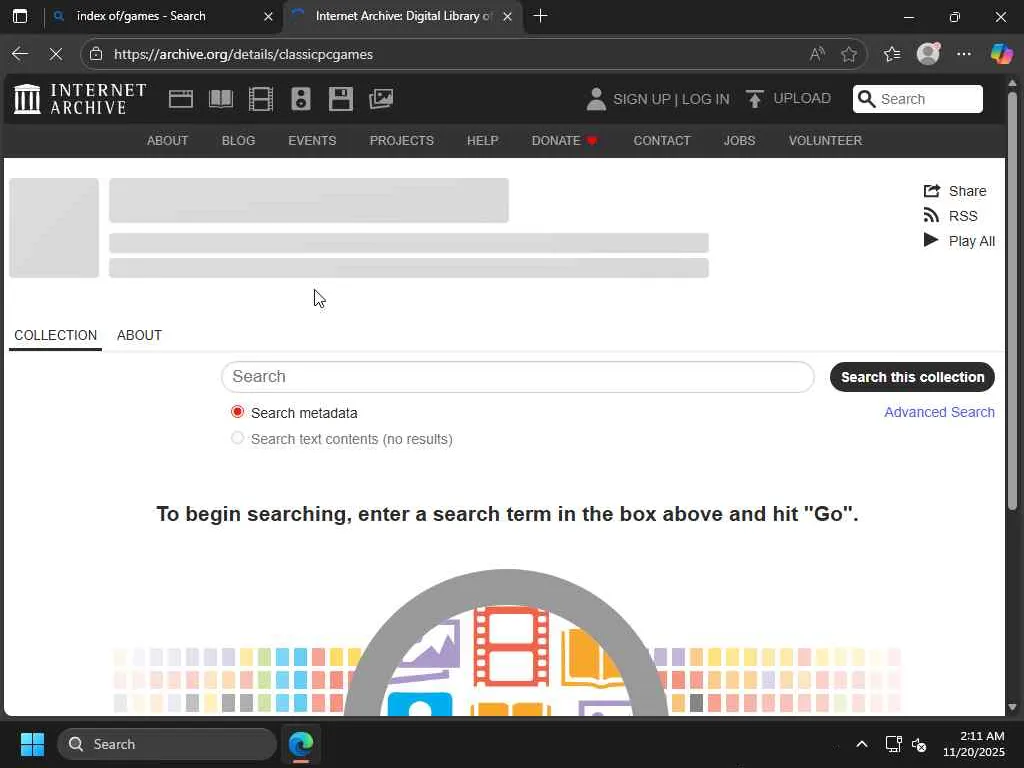The height and width of the screenshot is (768, 1024).
Task: Click the SIGN UP link
Action: pos(641,99)
